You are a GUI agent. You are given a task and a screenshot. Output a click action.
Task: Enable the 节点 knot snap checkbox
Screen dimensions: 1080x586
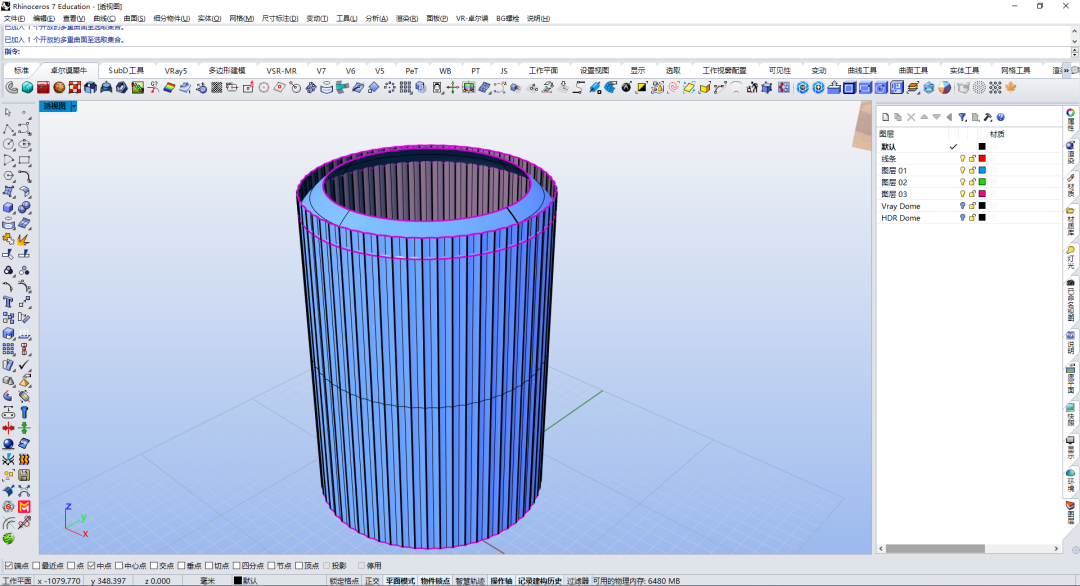point(271,565)
